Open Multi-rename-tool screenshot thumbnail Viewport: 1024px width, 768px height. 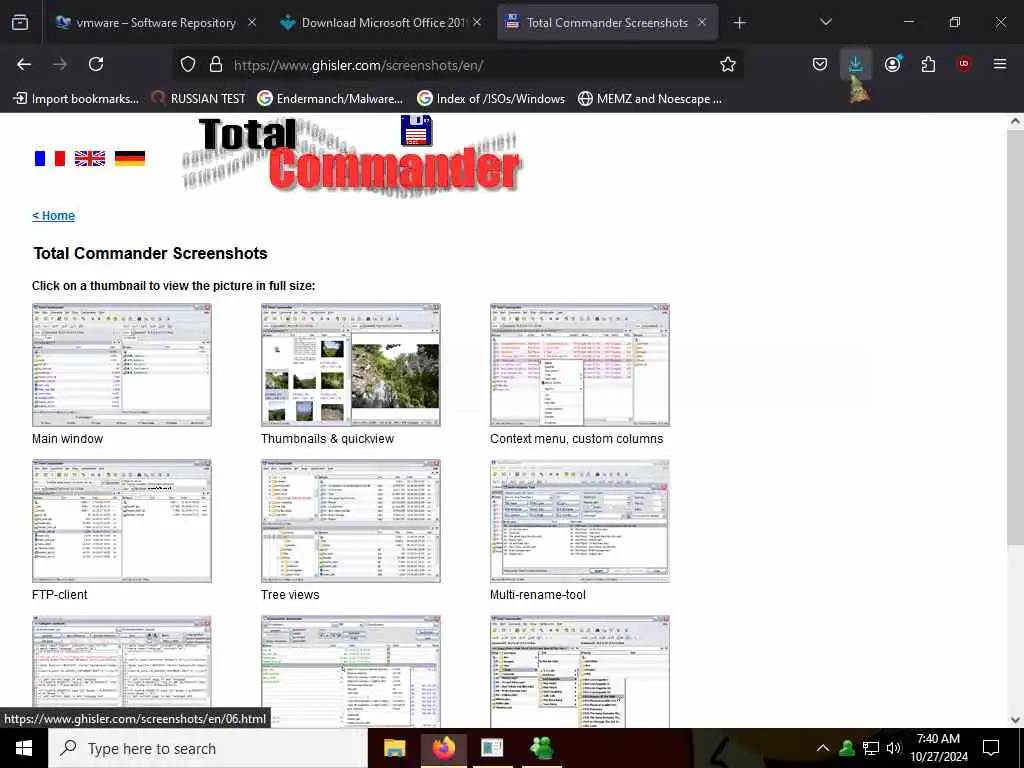[x=580, y=521]
